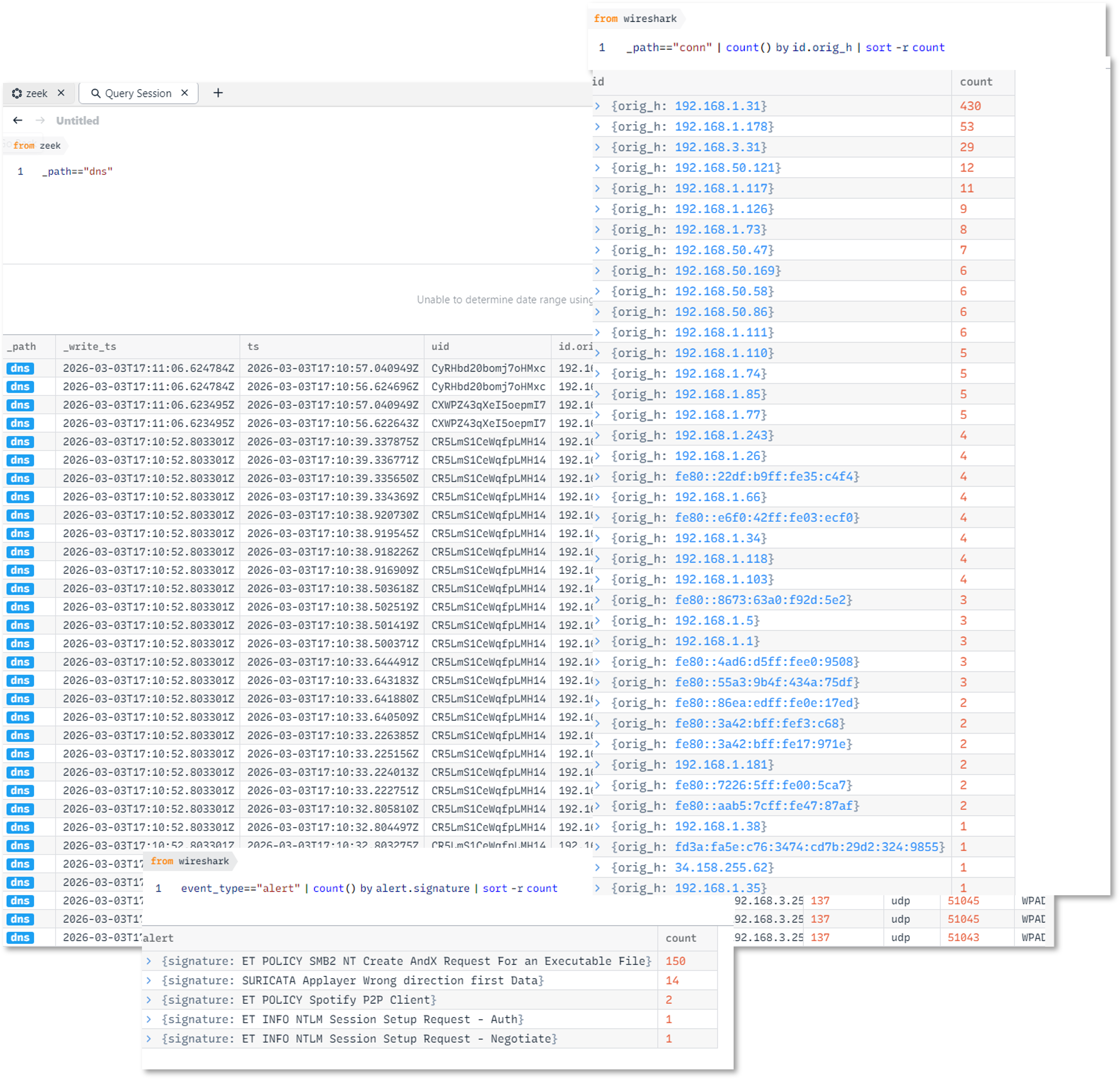Click the back arrow navigation icon

coord(18,121)
